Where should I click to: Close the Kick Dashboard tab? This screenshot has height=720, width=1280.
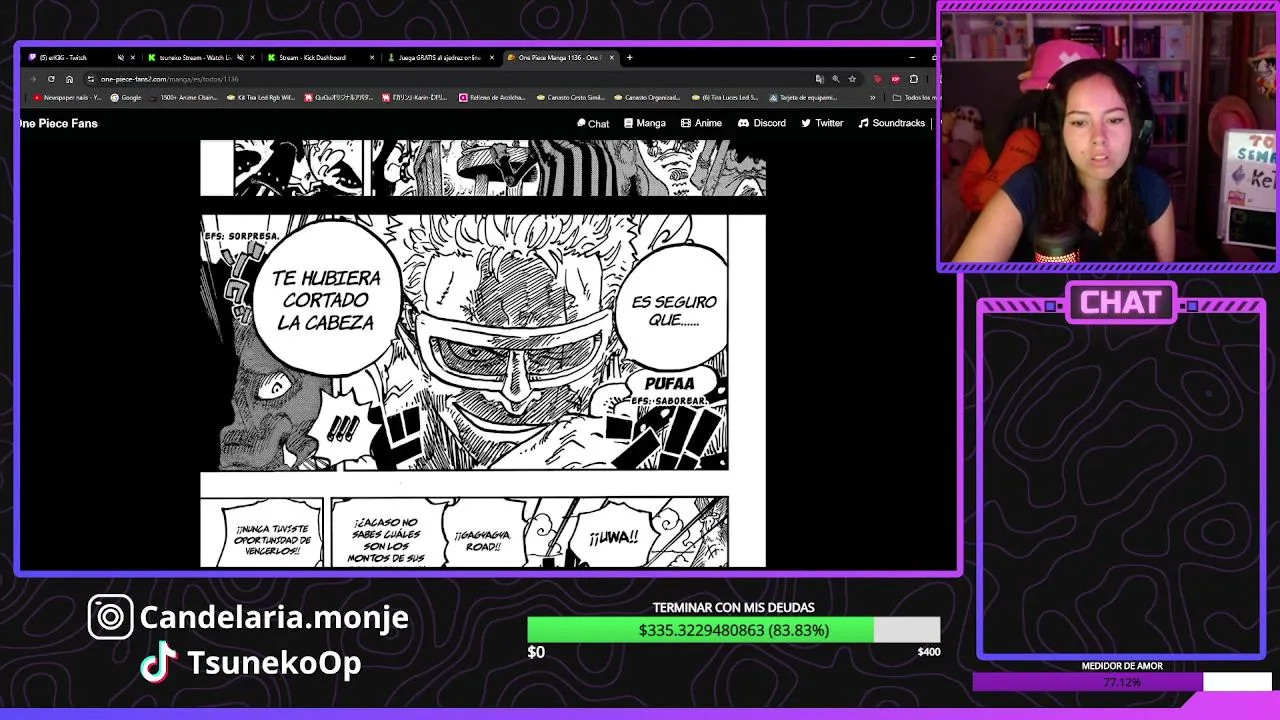click(x=372, y=58)
